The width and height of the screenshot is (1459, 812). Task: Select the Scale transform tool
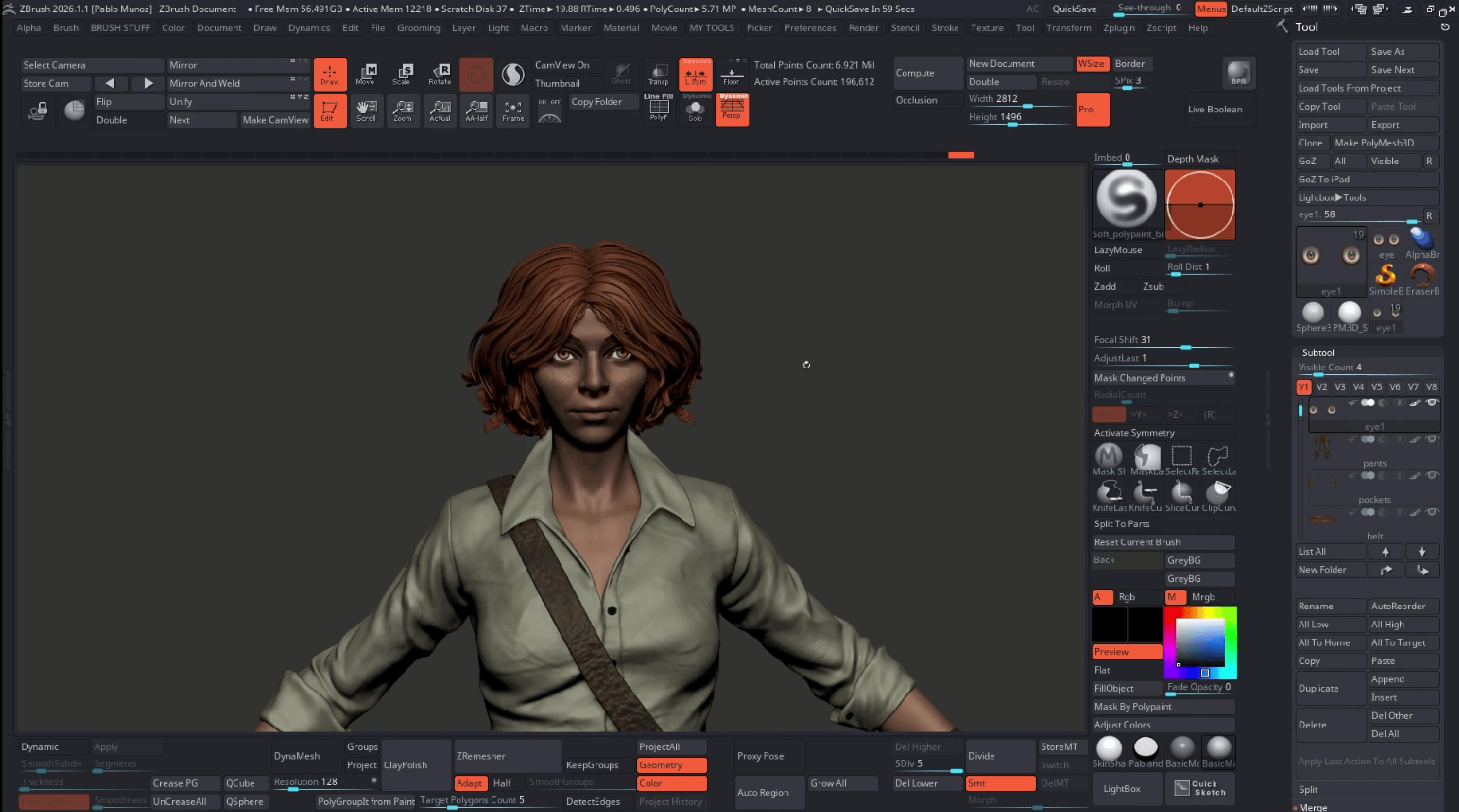point(401,74)
